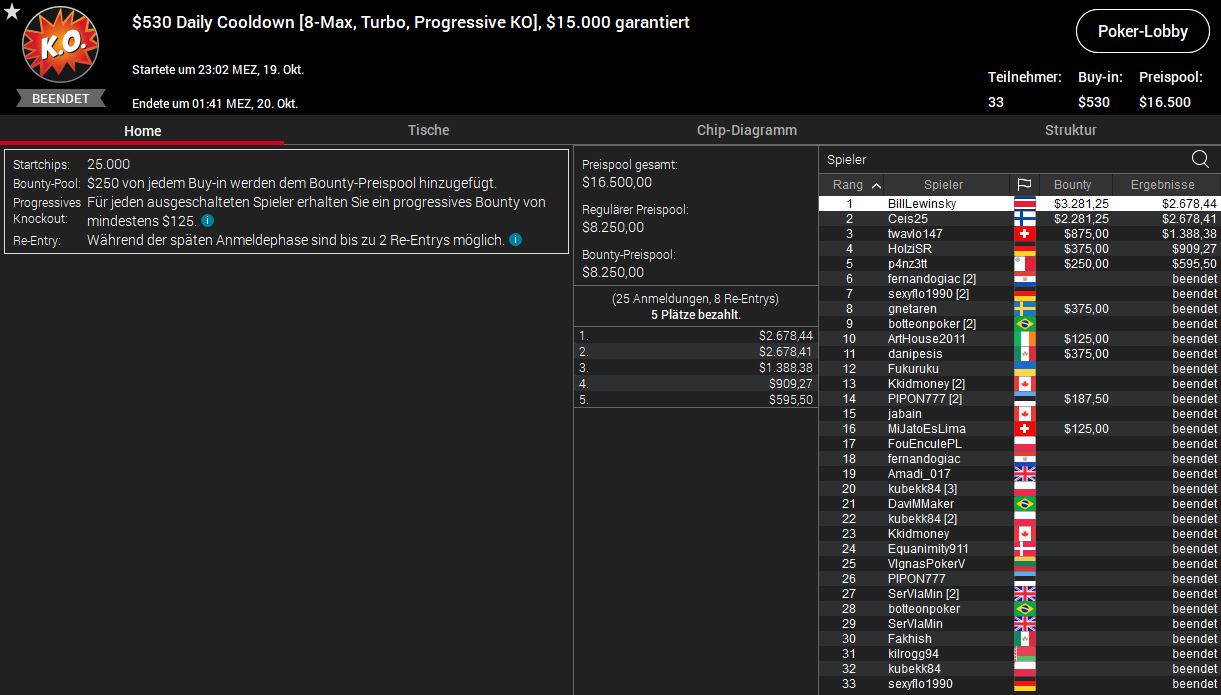Image resolution: width=1221 pixels, height=695 pixels.
Task: Click info icon beside Re-Entry description
Action: point(515,240)
